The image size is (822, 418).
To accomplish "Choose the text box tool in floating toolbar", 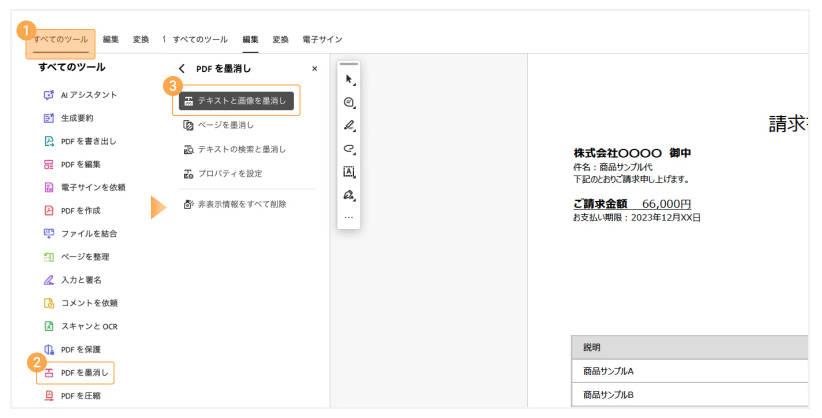I will pos(349,172).
